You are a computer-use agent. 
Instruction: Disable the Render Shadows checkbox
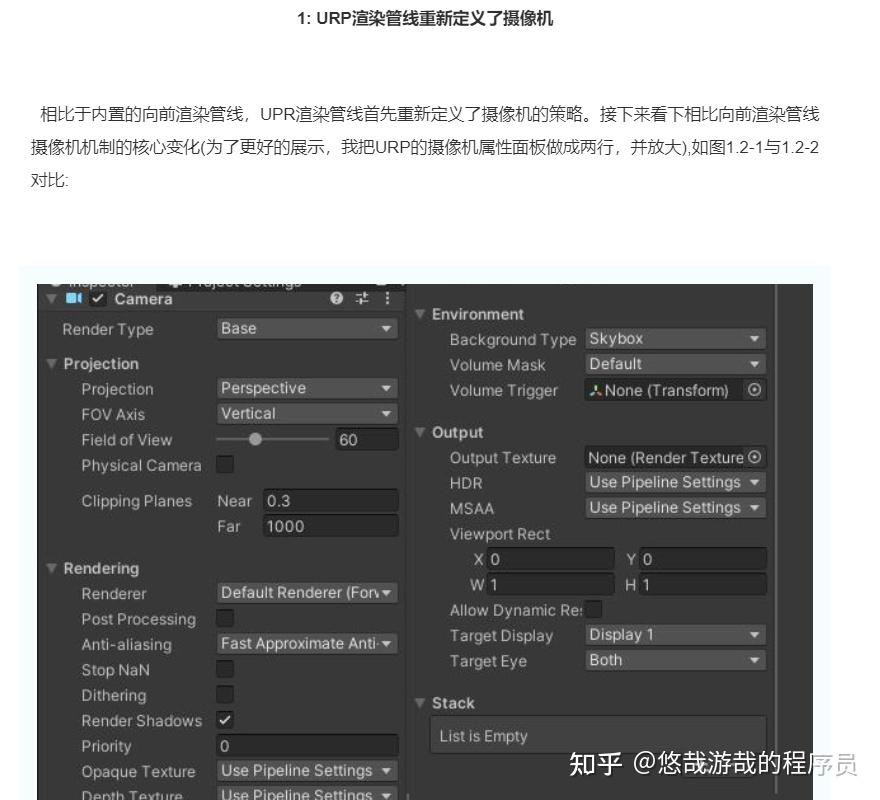click(x=224, y=720)
